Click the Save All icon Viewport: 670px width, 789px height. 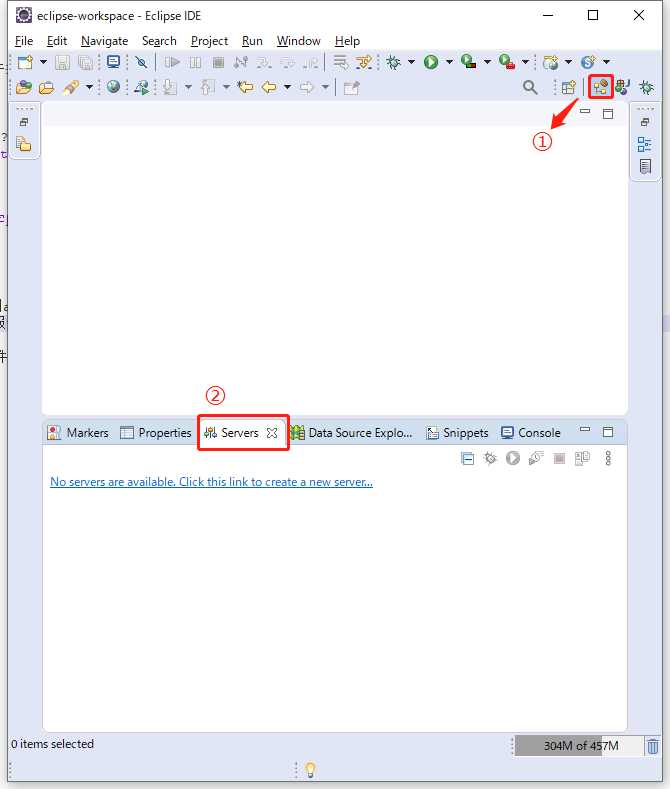pyautogui.click(x=86, y=62)
